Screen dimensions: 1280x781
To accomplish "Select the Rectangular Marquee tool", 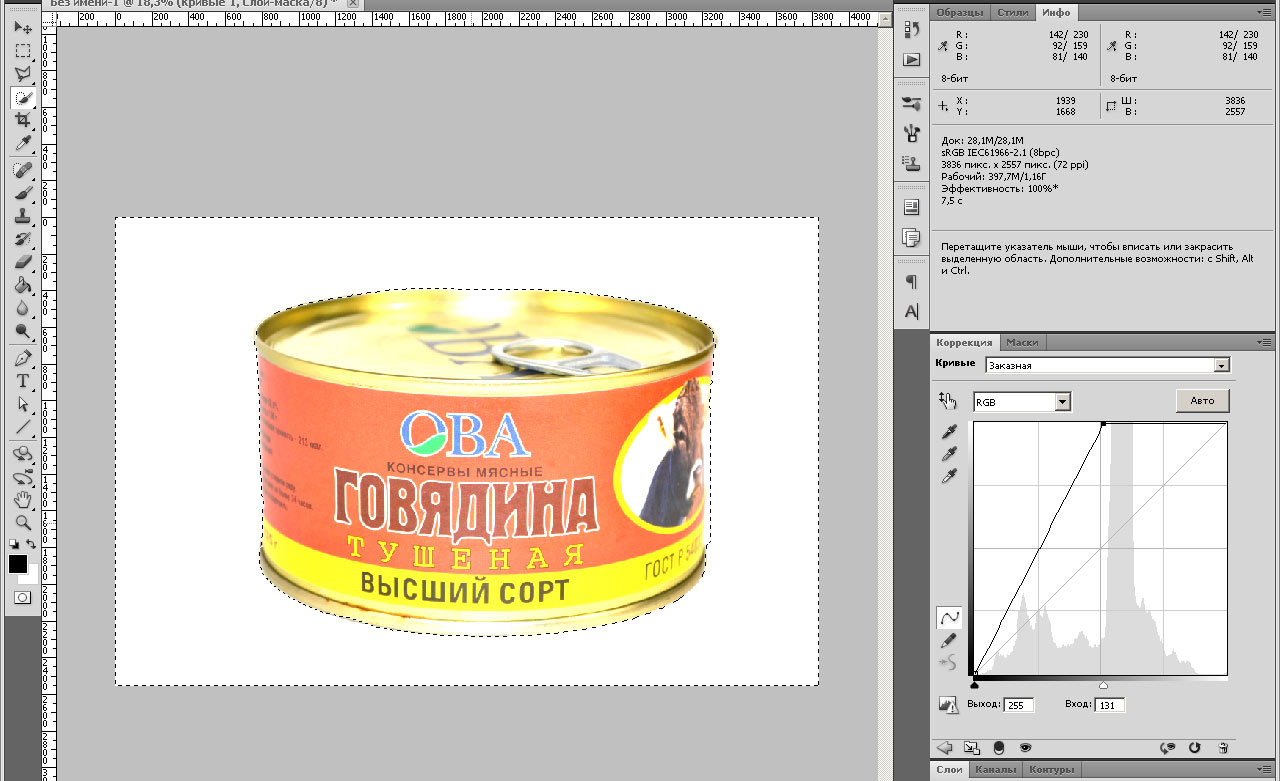I will [x=22, y=50].
